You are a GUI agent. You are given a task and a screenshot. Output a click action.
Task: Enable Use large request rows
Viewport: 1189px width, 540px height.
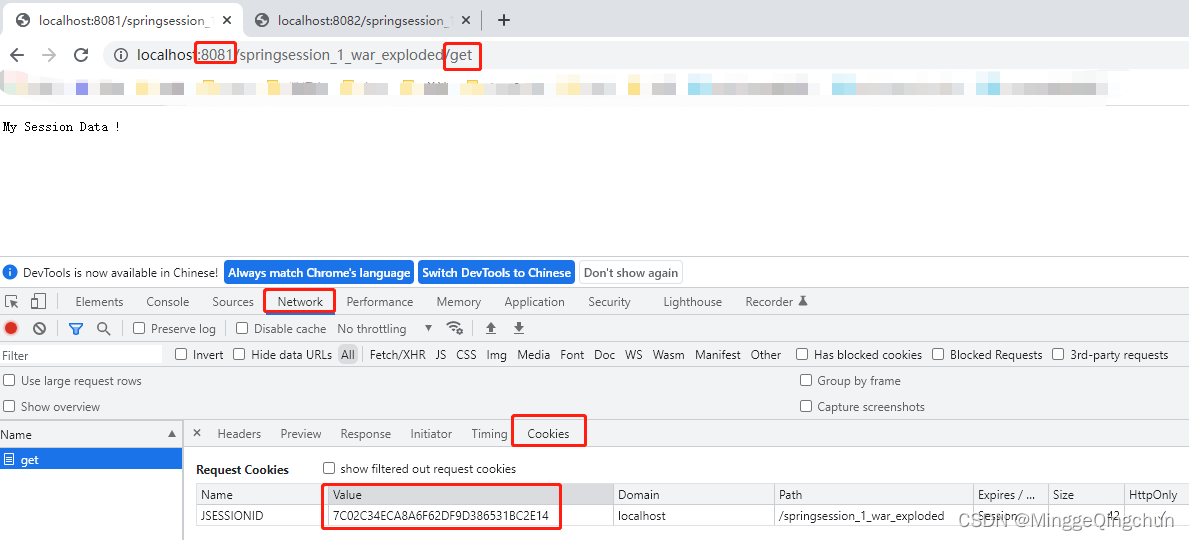(9, 381)
